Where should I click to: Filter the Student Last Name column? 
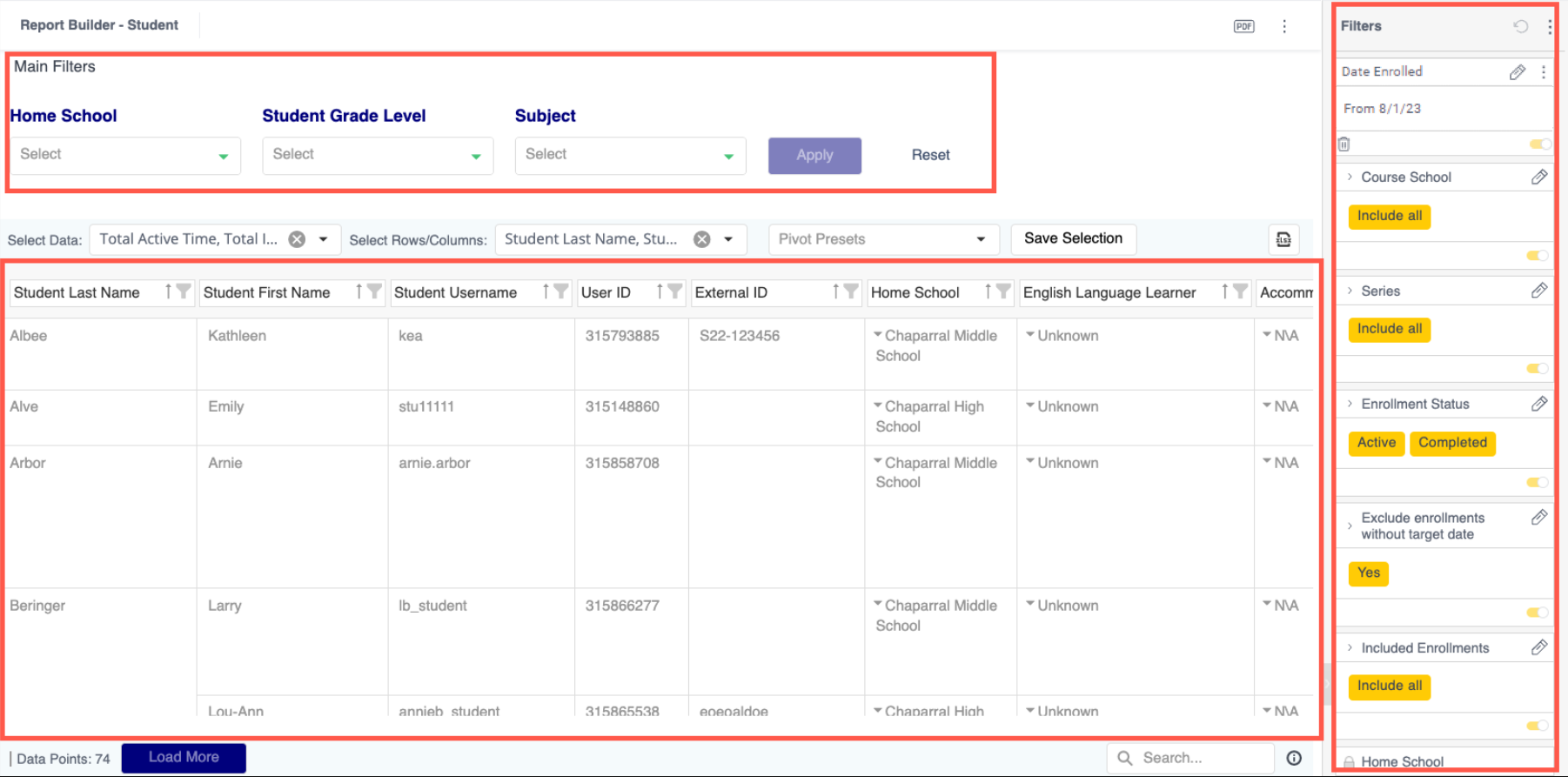point(184,291)
